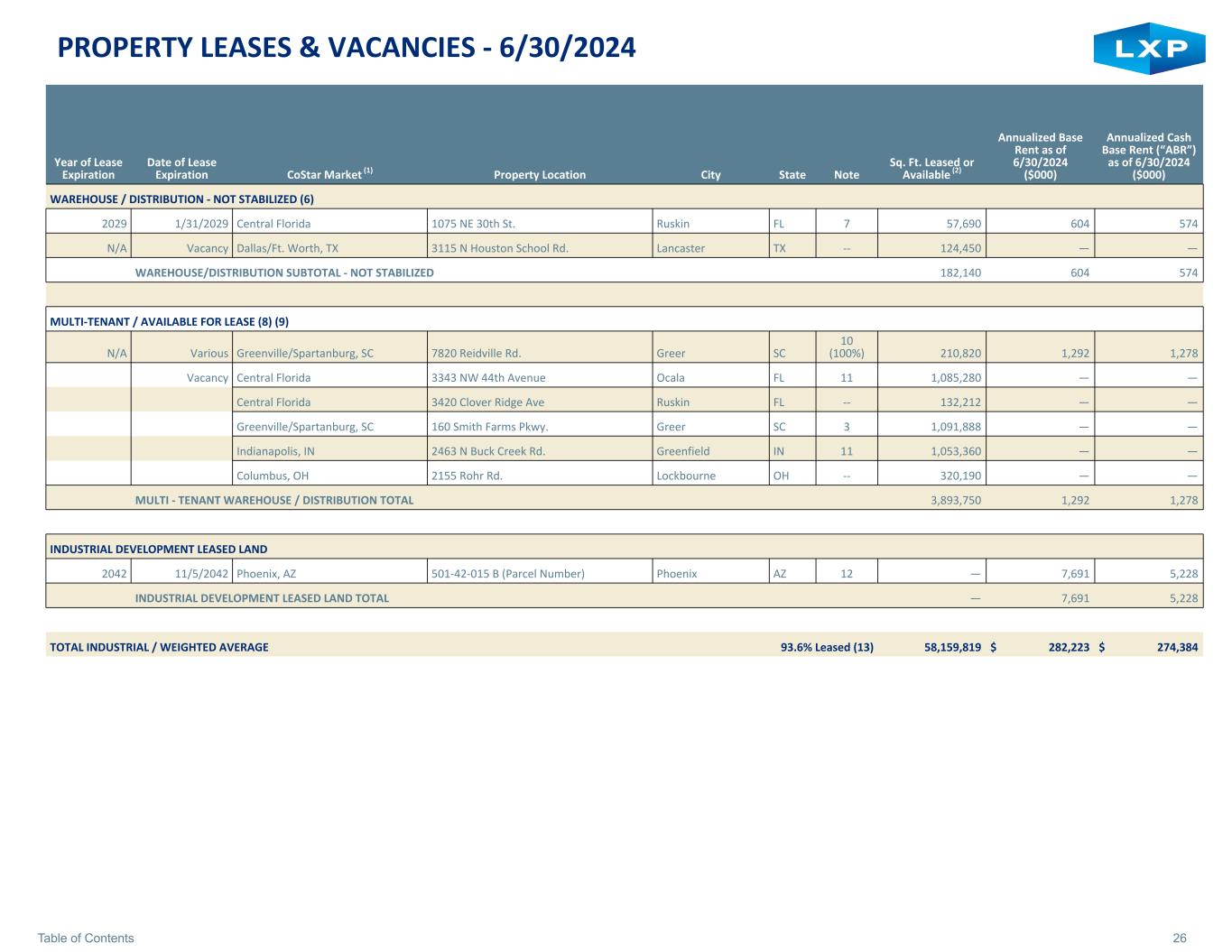This screenshot has width=1232, height=952.
Task: Select the 7820 Reidville Rd. cell
Action: (x=477, y=354)
